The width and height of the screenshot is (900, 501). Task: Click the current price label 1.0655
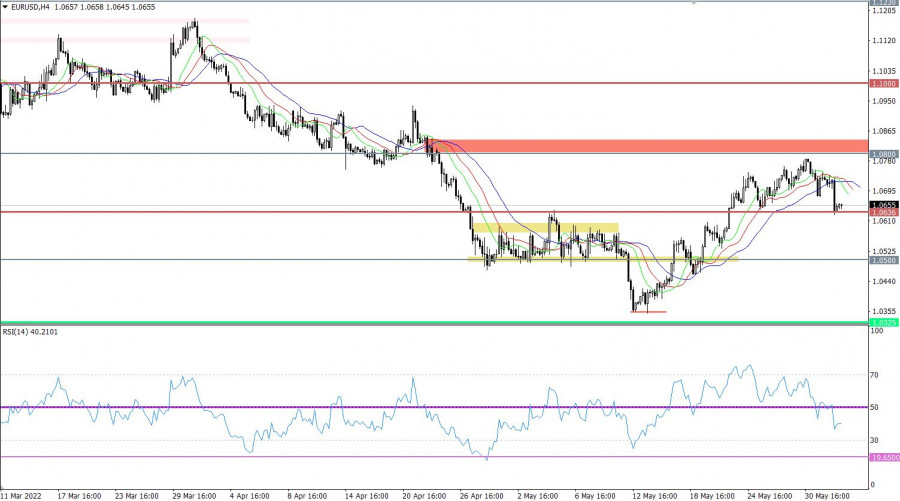coord(884,205)
